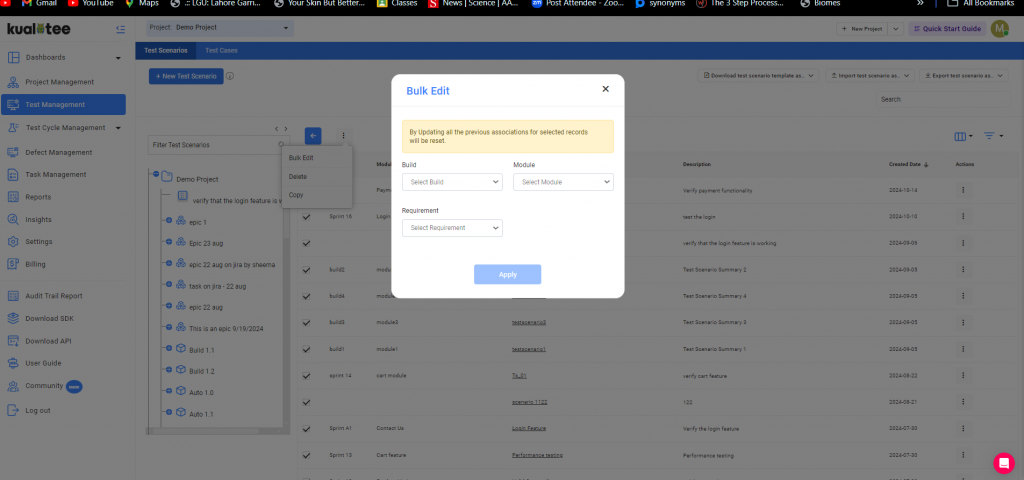Open the Select Build dropdown
1024x480 pixels.
452,182
